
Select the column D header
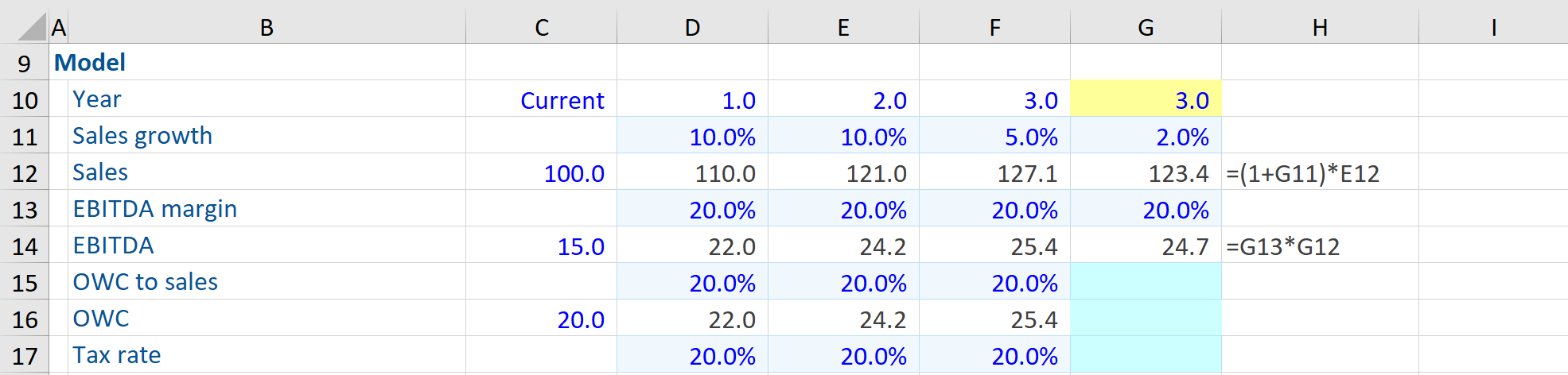[x=692, y=28]
